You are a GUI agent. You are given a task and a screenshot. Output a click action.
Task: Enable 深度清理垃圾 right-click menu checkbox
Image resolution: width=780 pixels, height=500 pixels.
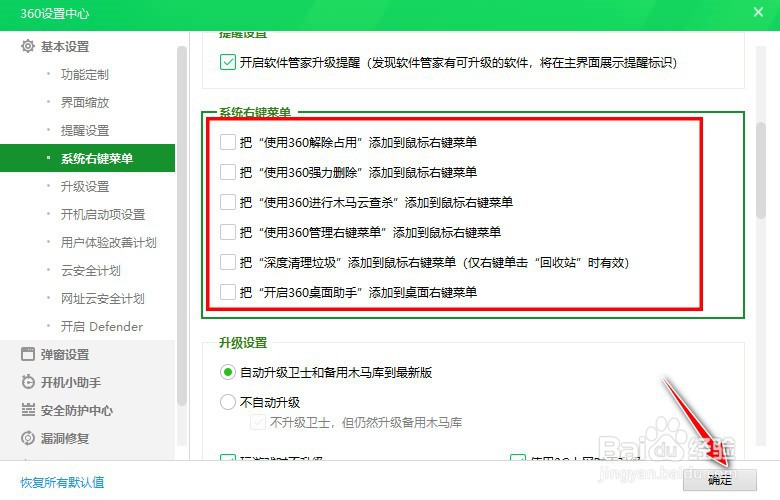point(228,262)
